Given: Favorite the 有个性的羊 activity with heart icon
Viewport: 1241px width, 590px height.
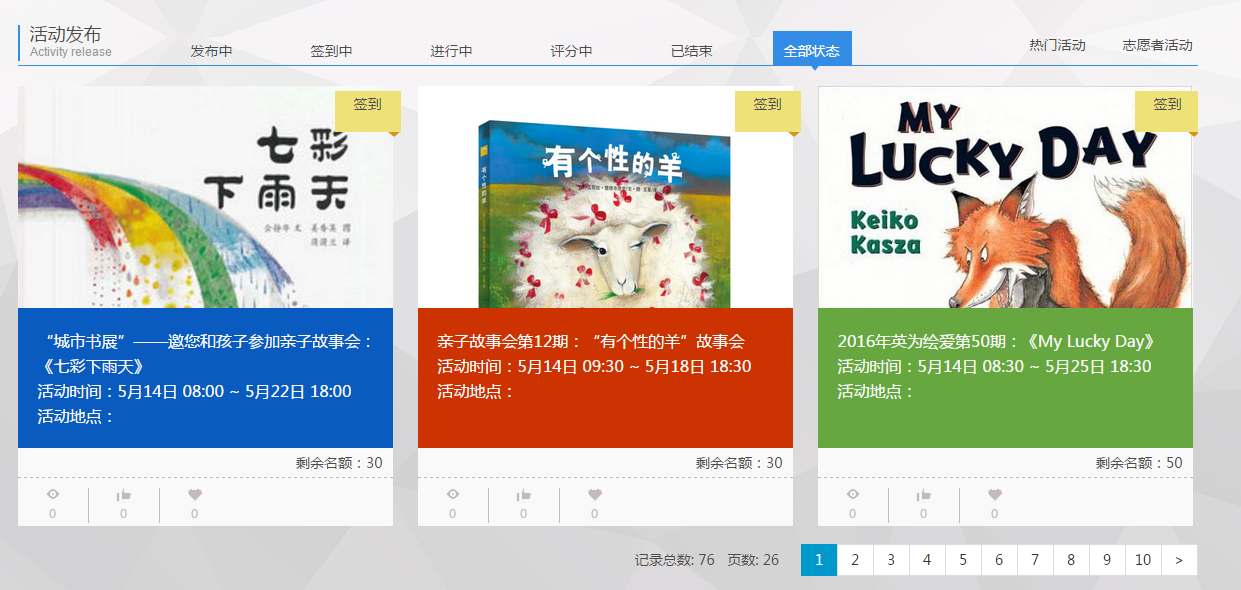Looking at the screenshot, I should tap(595, 494).
